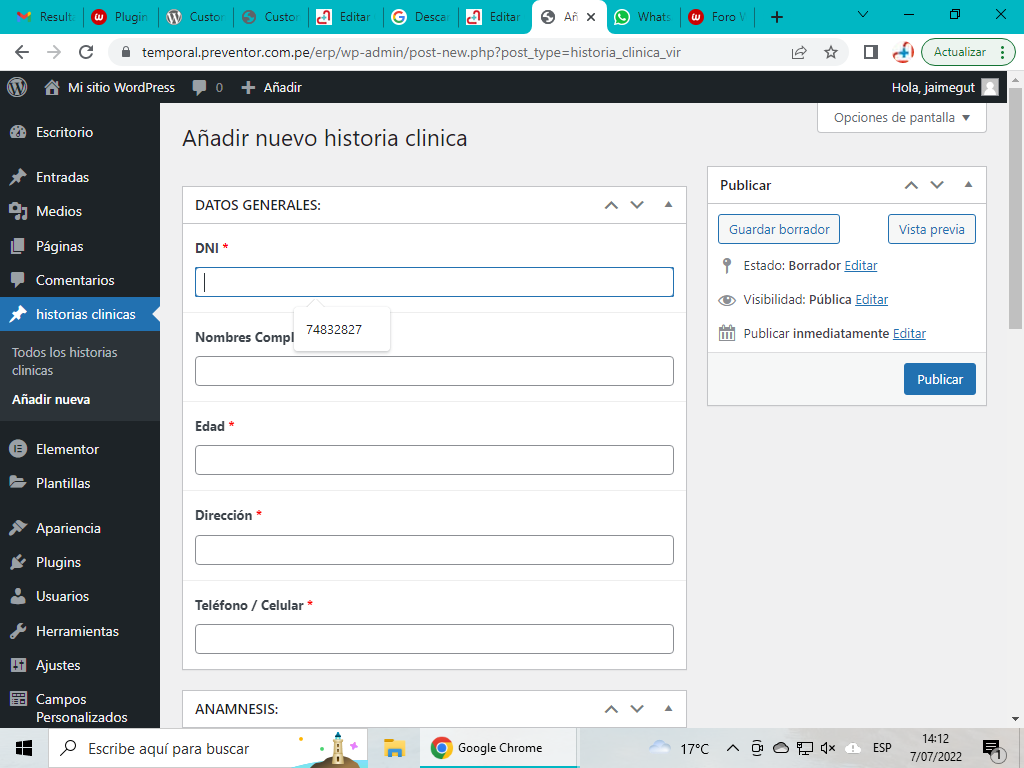
Task: Click Añadir nueva submenu link
Action: pos(51,400)
